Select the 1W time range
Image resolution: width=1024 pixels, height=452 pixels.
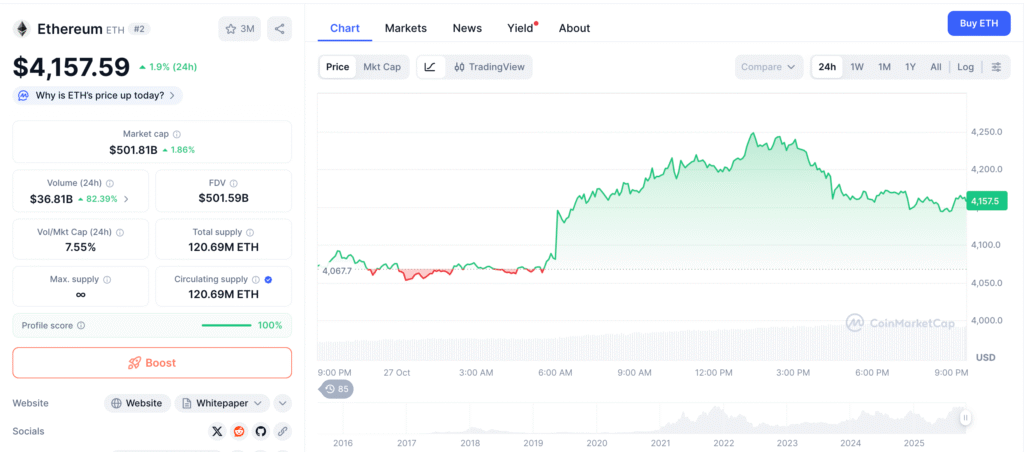click(857, 67)
